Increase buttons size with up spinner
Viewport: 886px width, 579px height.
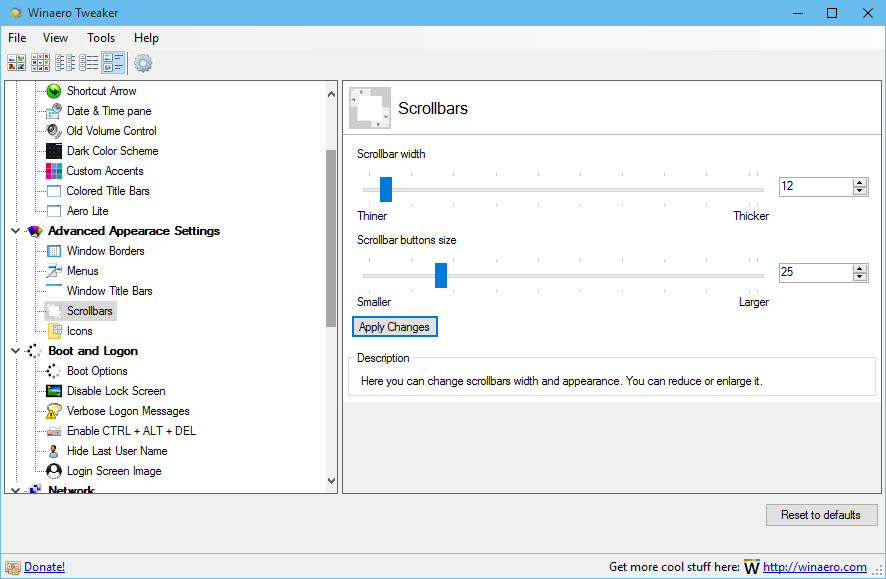pyautogui.click(x=860, y=268)
